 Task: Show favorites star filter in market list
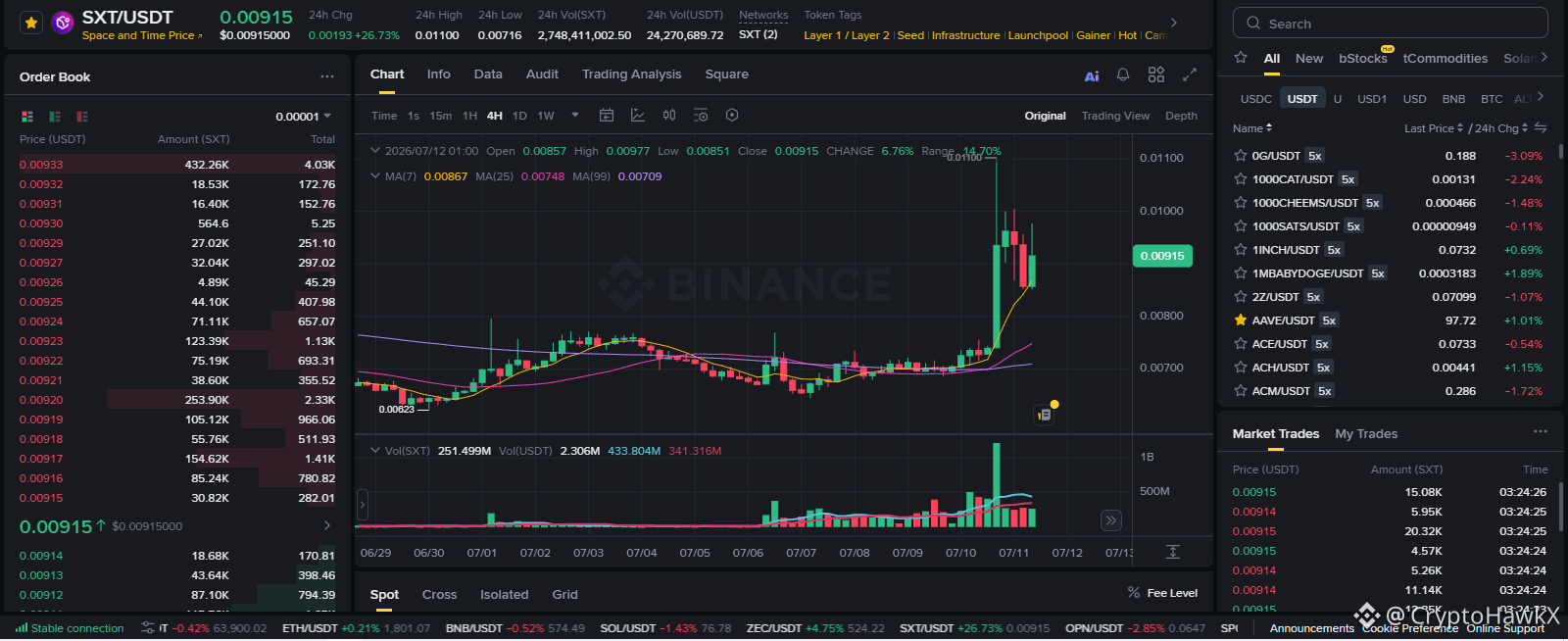[1241, 58]
